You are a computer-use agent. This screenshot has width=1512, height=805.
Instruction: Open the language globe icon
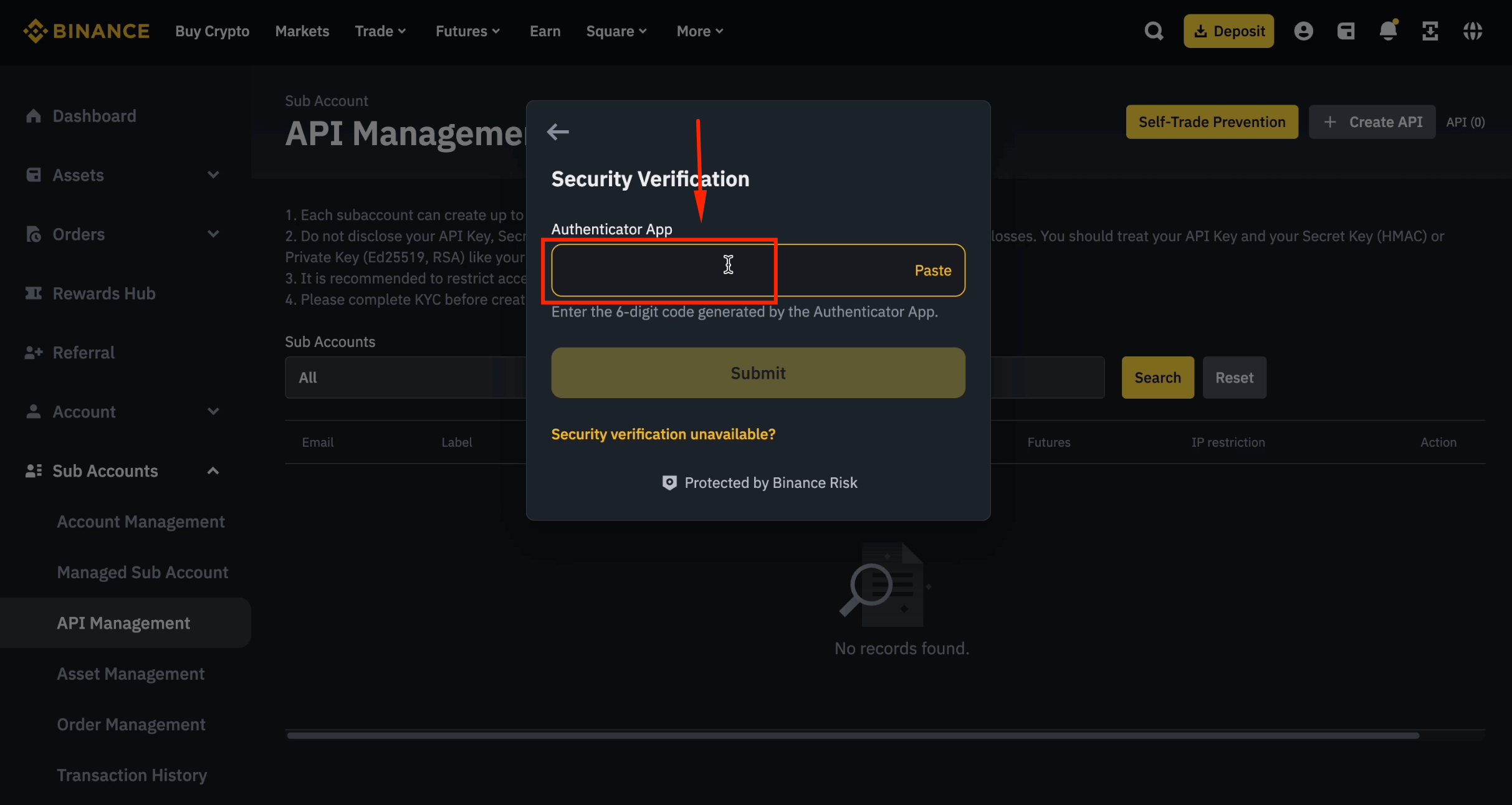1473,31
